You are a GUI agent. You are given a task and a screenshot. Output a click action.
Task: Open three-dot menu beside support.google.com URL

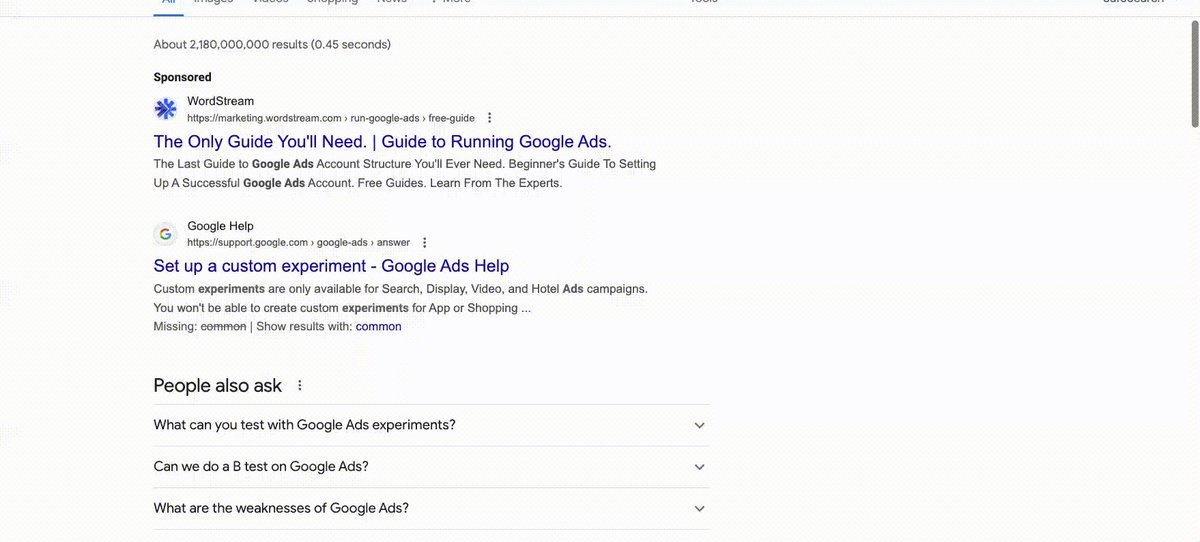[x=424, y=243]
